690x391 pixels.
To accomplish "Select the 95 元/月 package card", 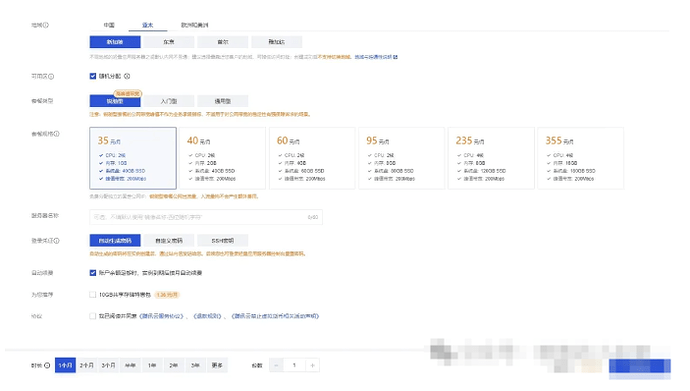I will tap(402, 158).
